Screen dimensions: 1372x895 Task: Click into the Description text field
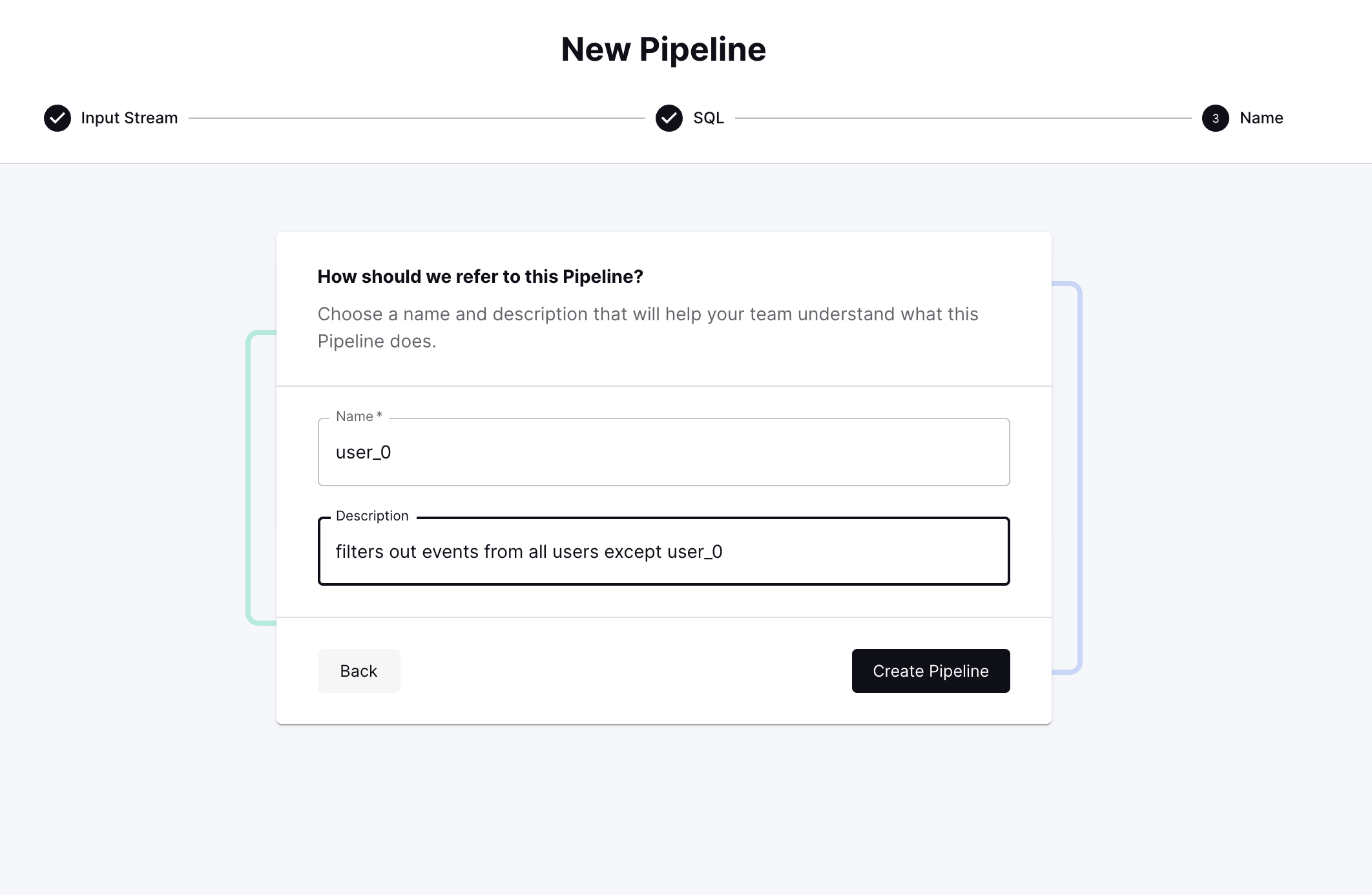click(663, 551)
